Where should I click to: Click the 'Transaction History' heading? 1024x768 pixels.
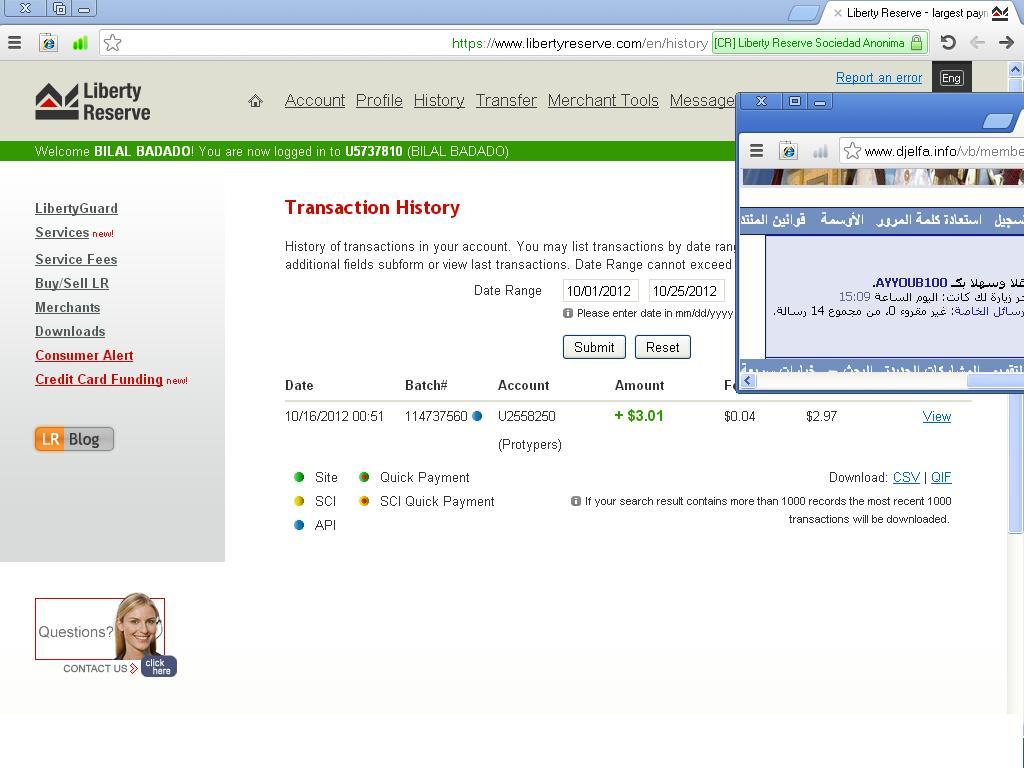tap(372, 208)
